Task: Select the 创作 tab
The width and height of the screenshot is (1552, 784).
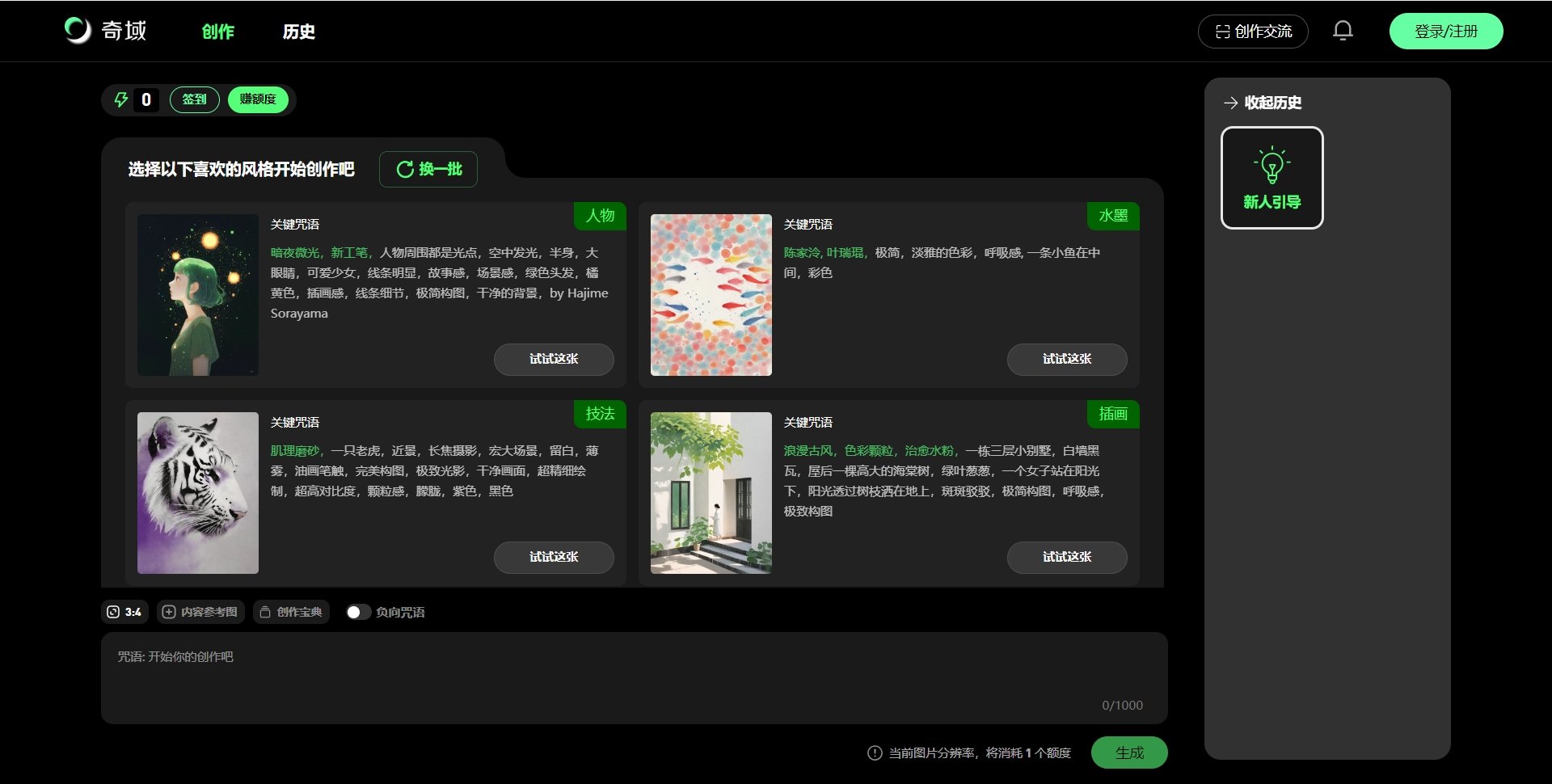Action: pyautogui.click(x=217, y=32)
